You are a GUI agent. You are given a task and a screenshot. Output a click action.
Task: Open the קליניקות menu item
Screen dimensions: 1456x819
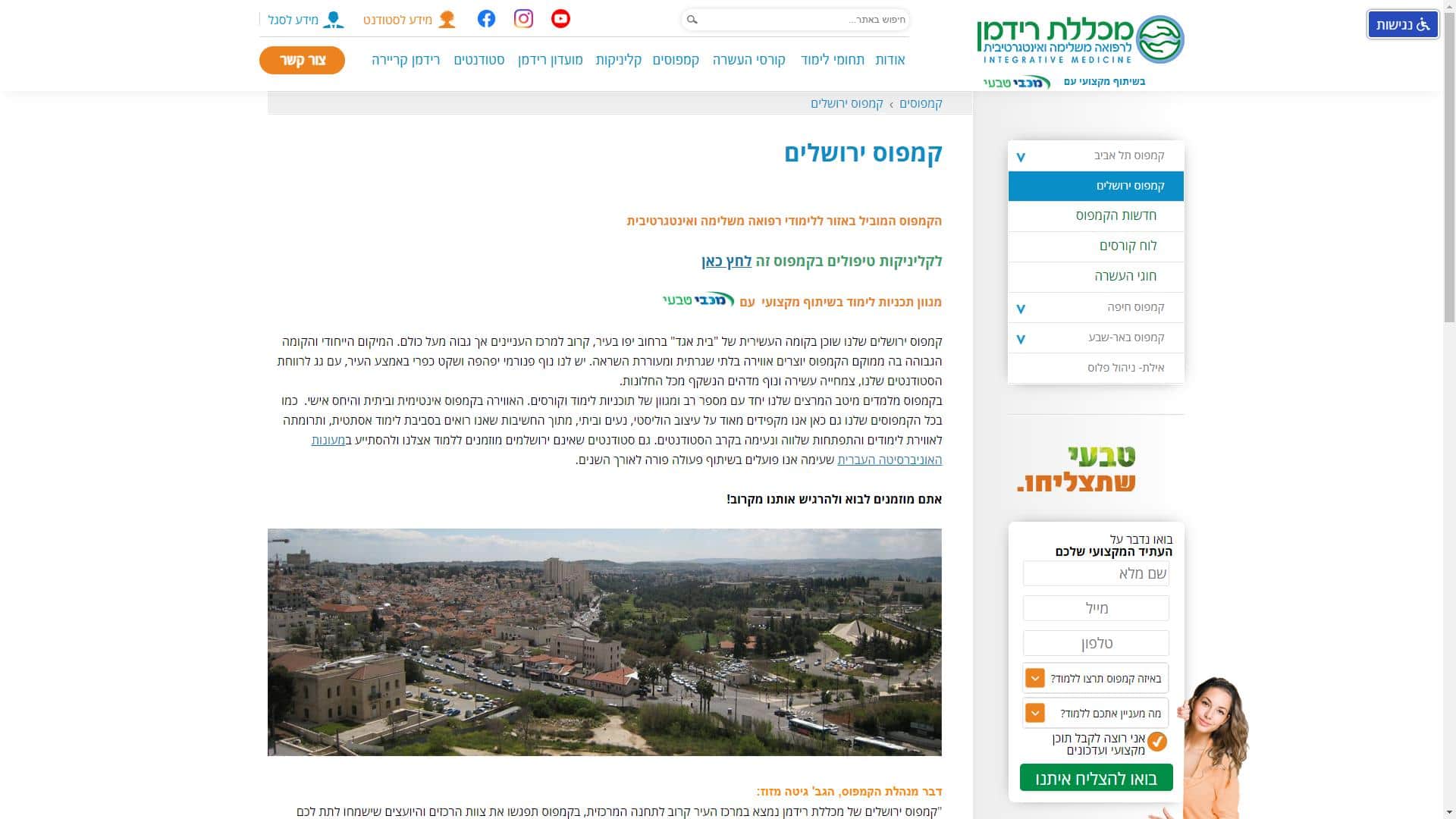(x=618, y=60)
